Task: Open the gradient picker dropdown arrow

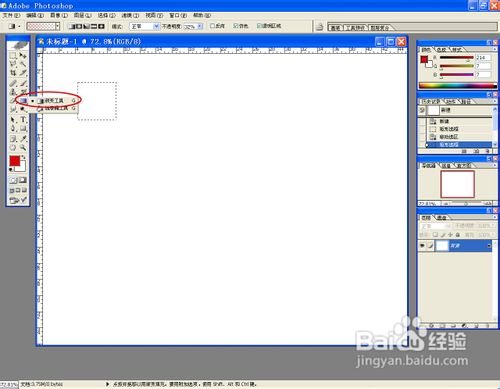Action: pos(58,26)
